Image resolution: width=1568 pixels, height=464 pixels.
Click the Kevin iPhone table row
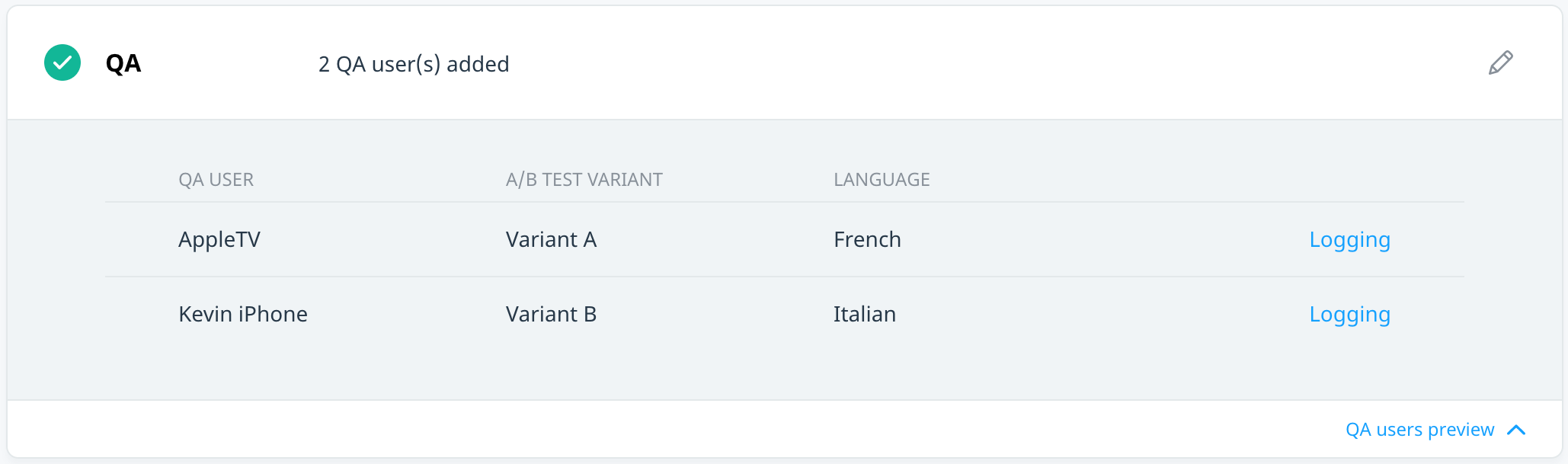coord(785,314)
